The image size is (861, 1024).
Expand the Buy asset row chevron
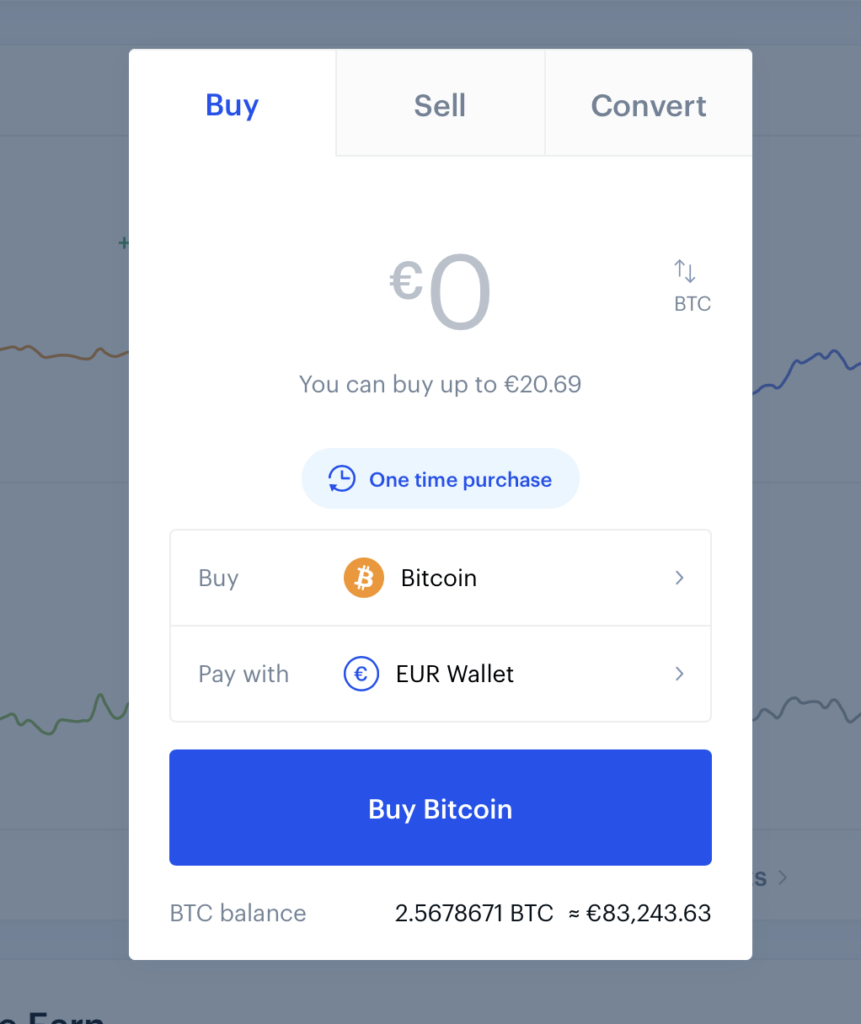tap(679, 578)
